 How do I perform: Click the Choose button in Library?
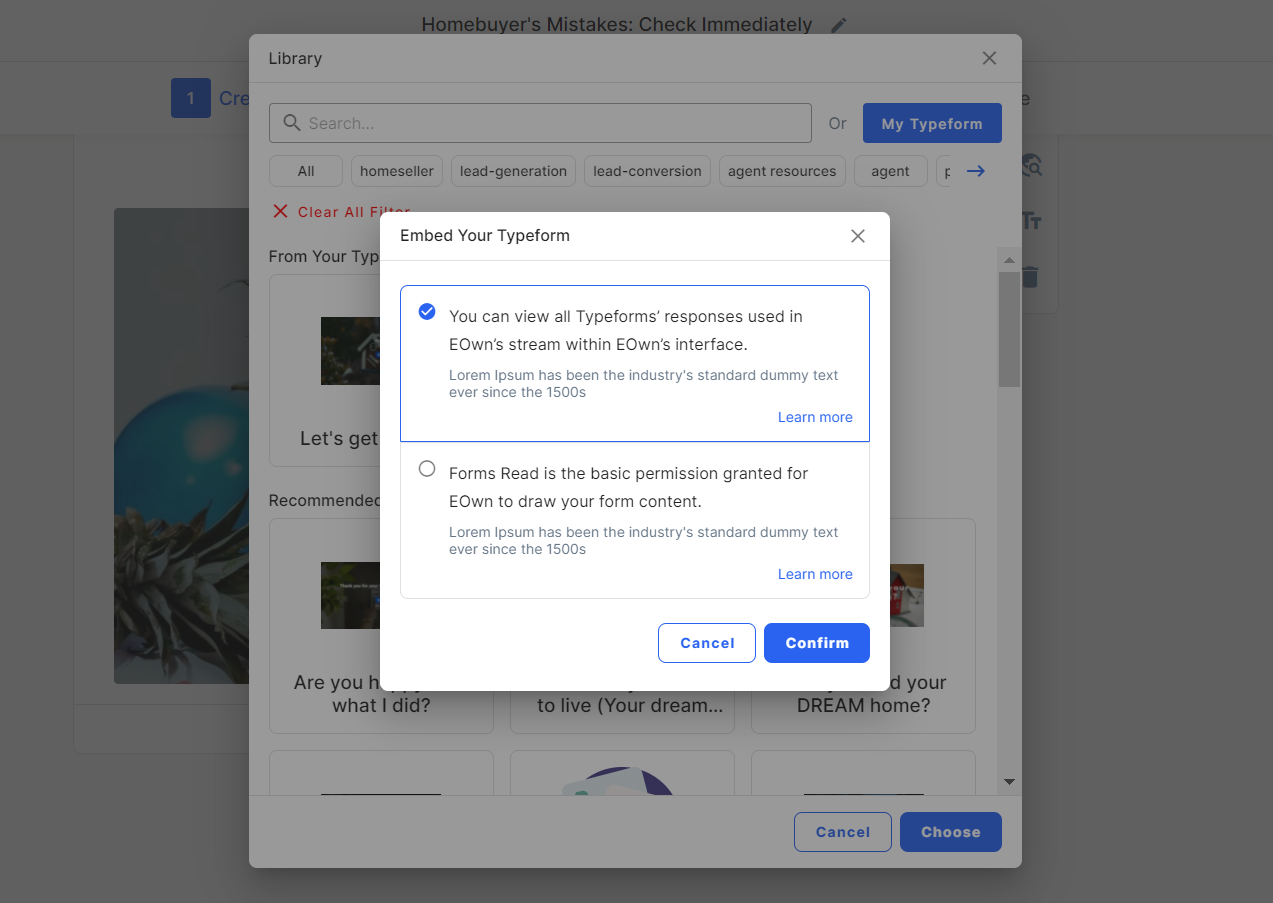(951, 832)
